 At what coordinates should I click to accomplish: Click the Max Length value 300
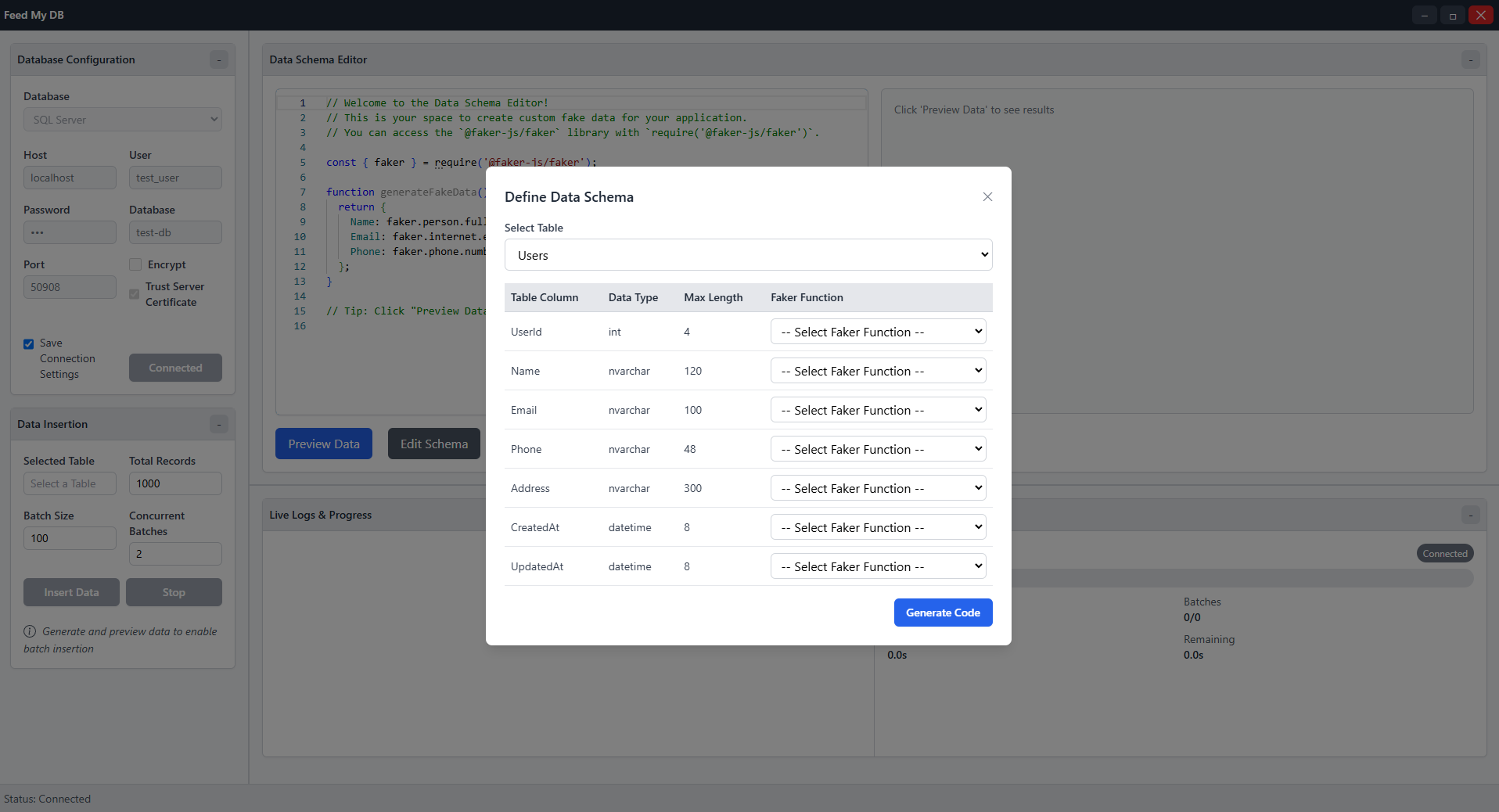point(693,488)
